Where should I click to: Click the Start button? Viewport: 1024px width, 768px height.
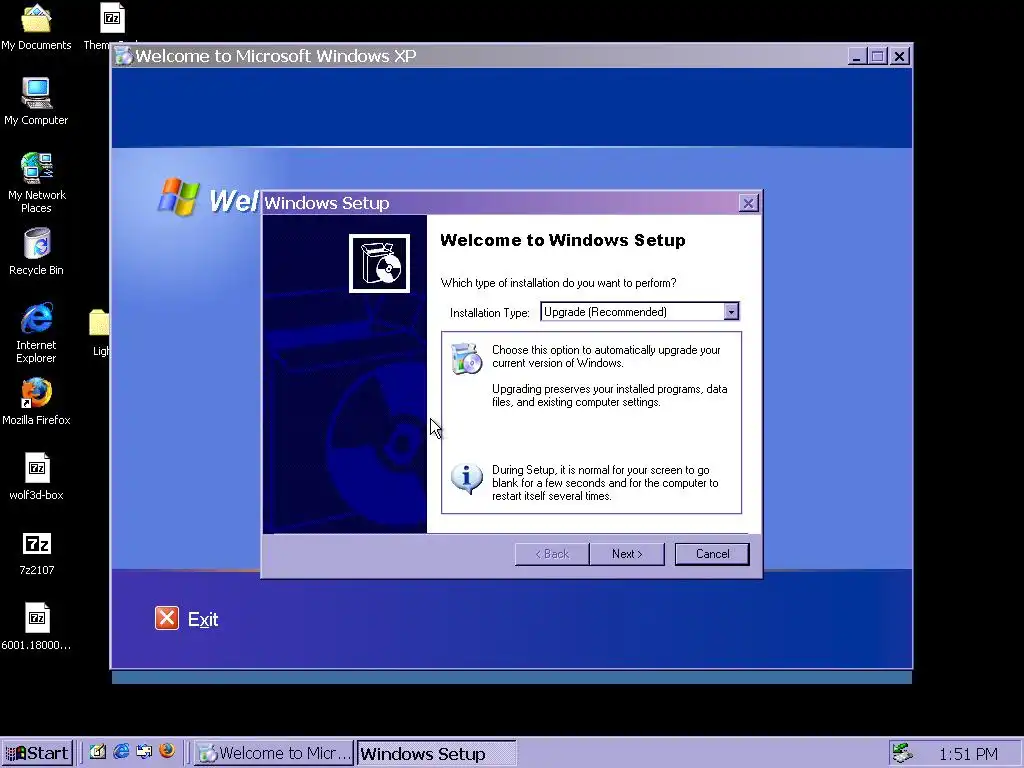[37, 753]
